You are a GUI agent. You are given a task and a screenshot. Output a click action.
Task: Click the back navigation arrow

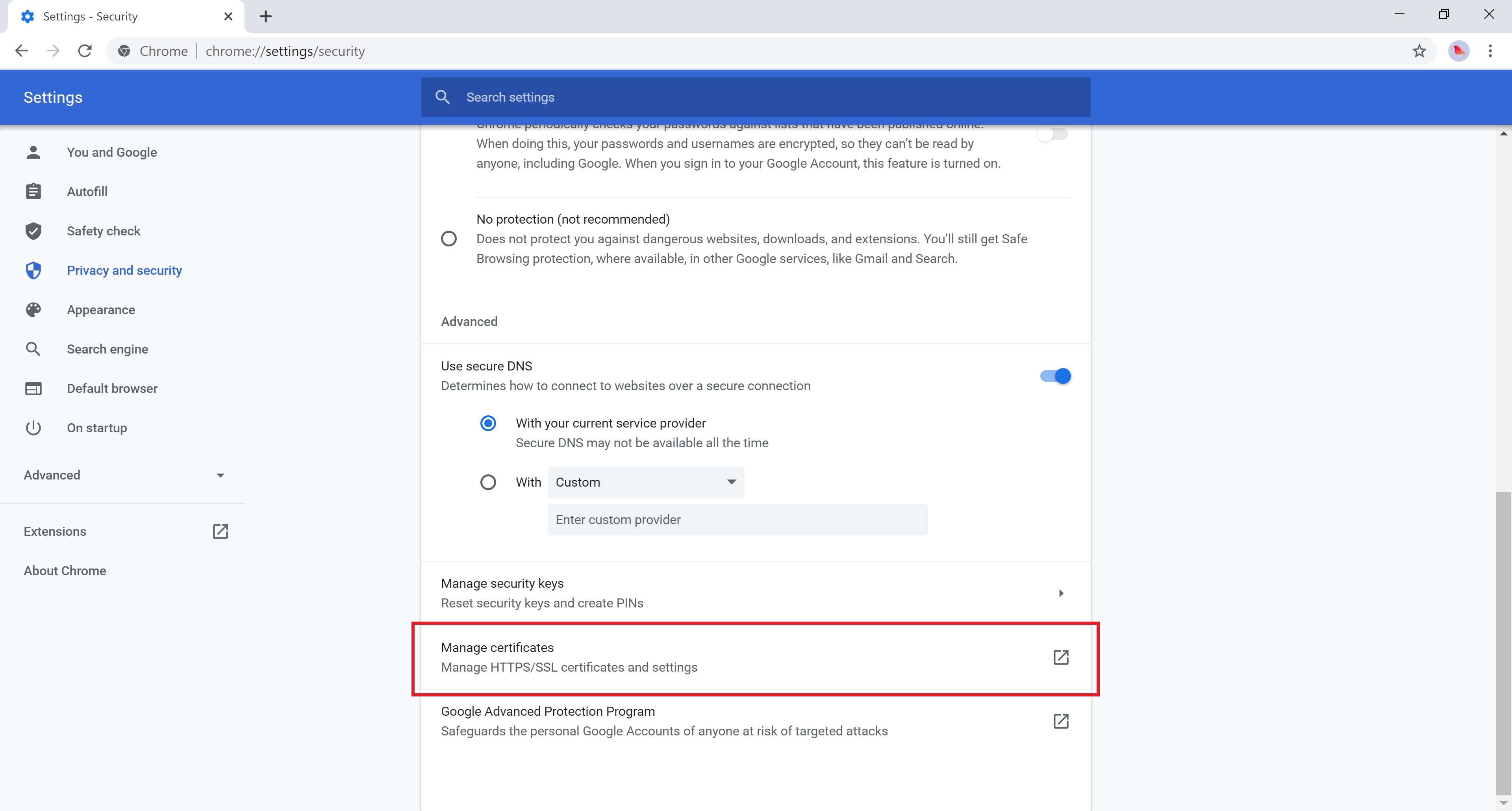22,51
